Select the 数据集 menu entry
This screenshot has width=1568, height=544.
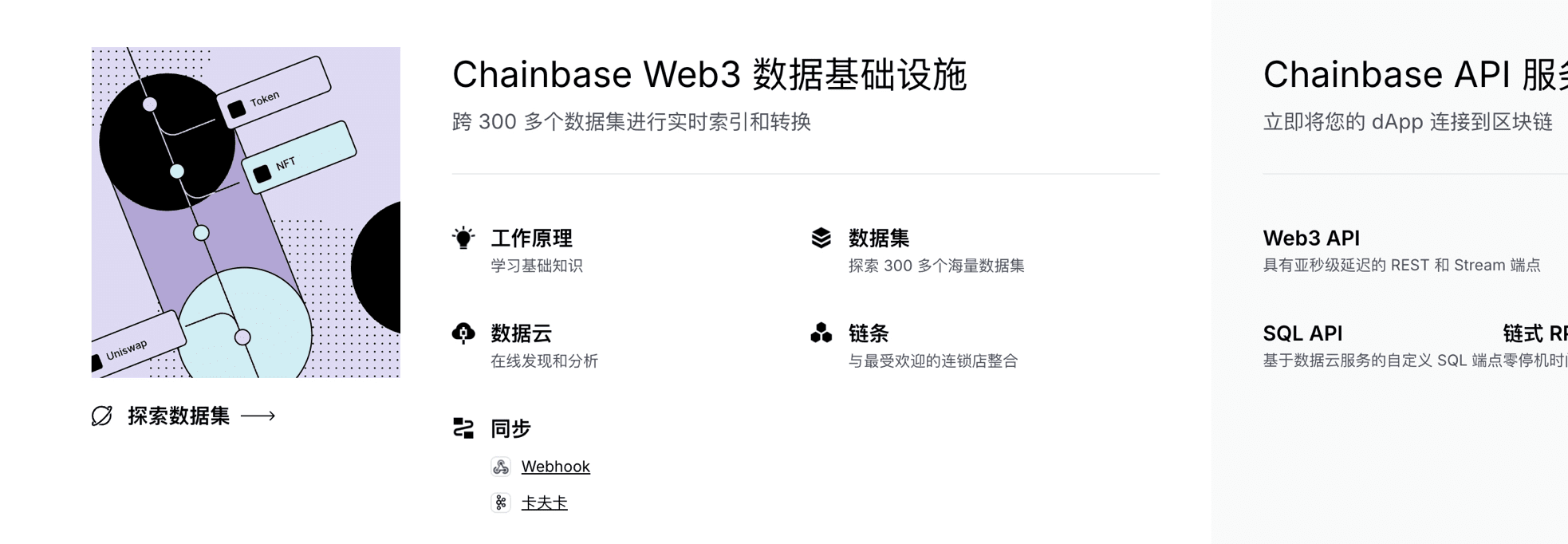[879, 238]
